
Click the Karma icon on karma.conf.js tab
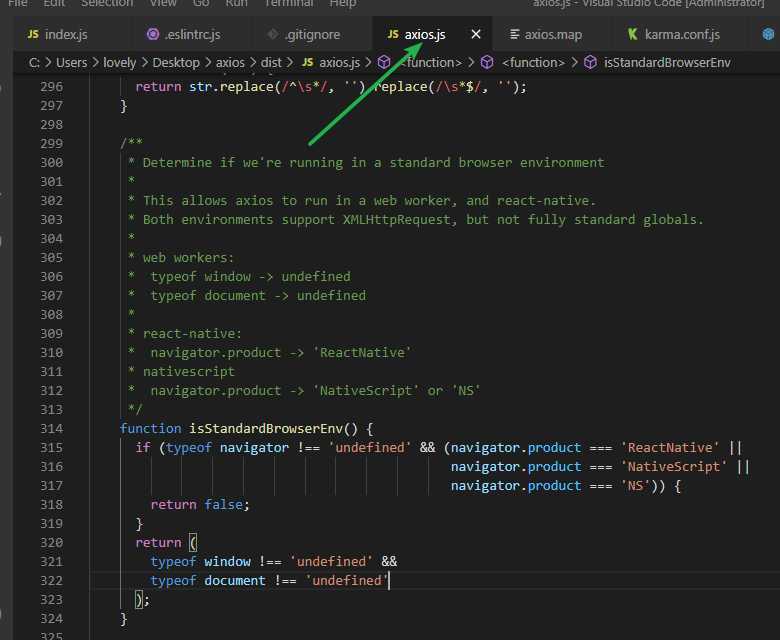coord(632,34)
